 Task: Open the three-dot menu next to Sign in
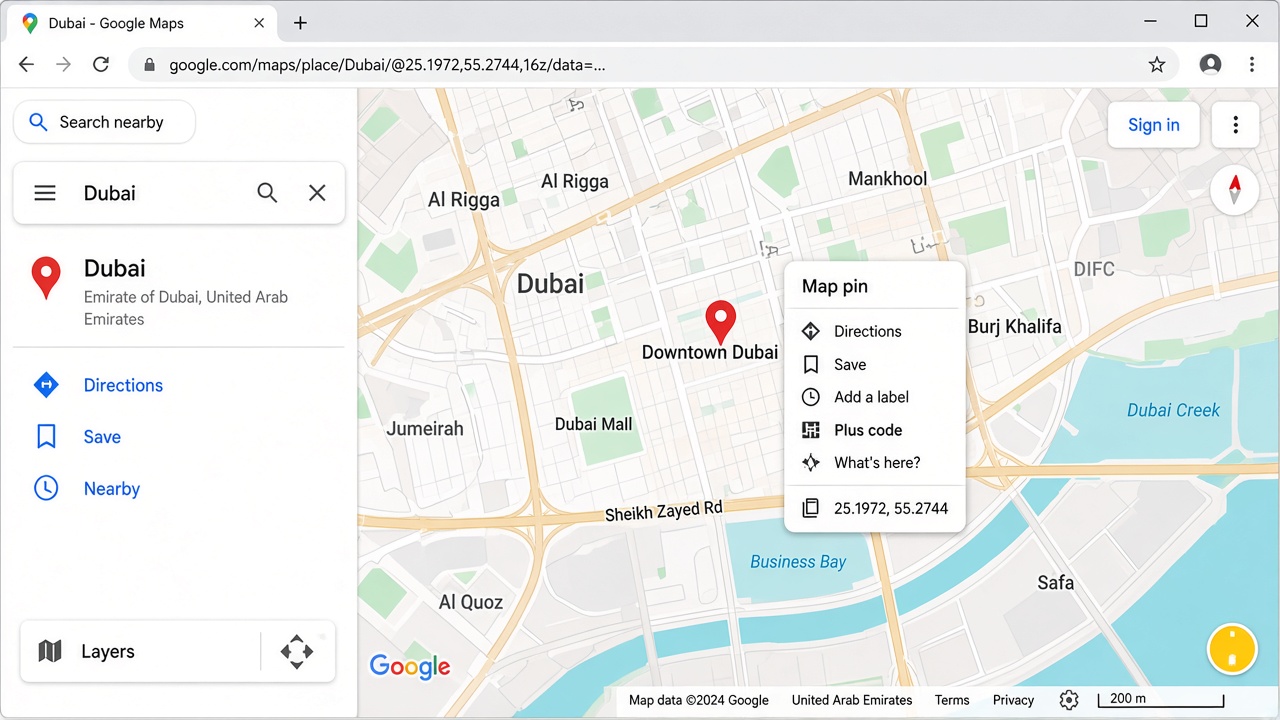click(1236, 125)
